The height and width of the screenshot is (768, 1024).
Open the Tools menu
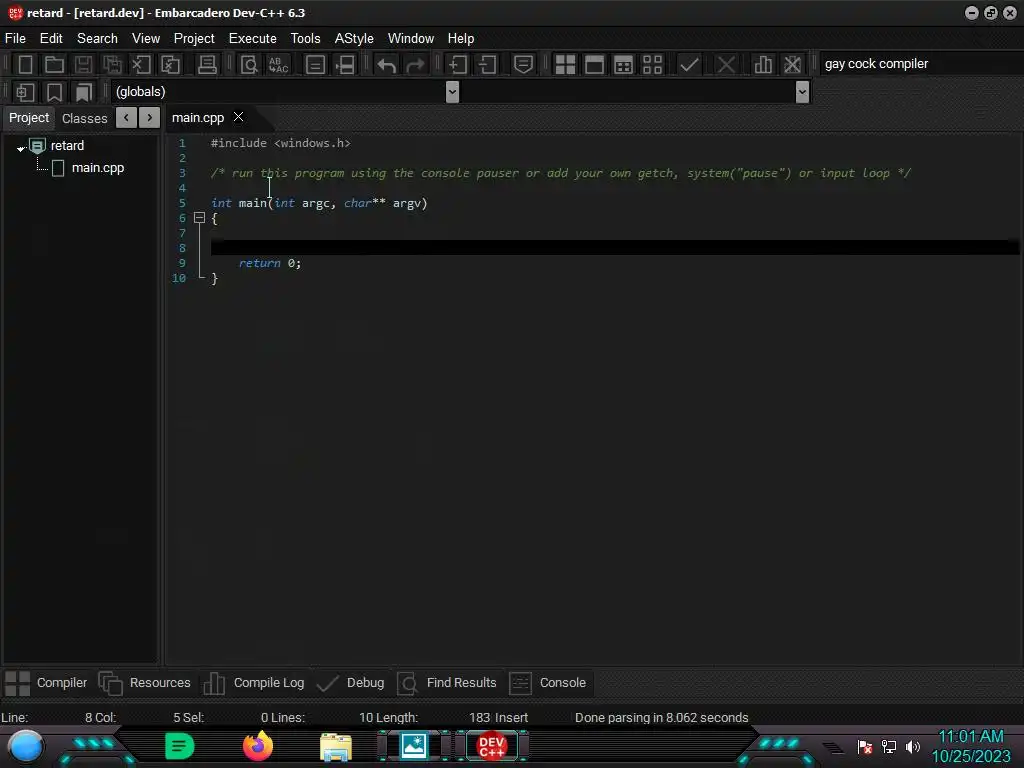pyautogui.click(x=306, y=39)
